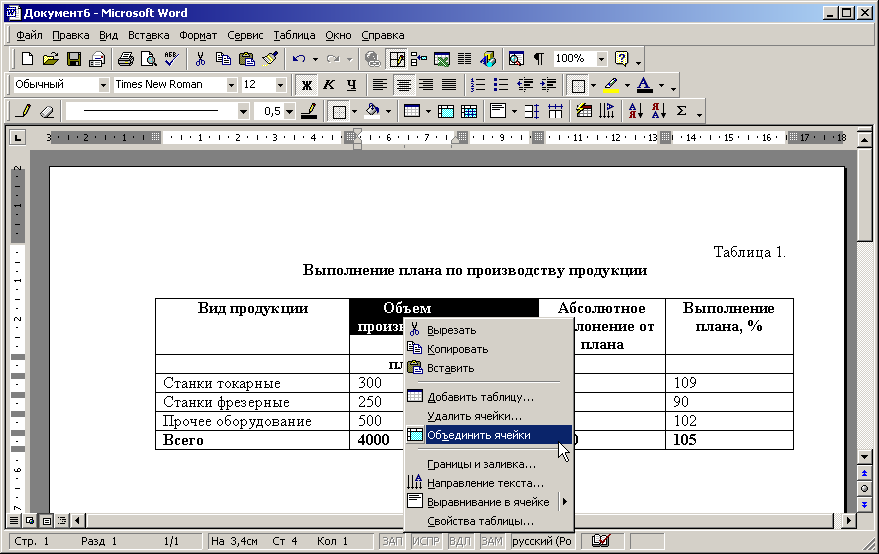Click the printer icon to print
The width and height of the screenshot is (879, 554).
tap(126, 59)
